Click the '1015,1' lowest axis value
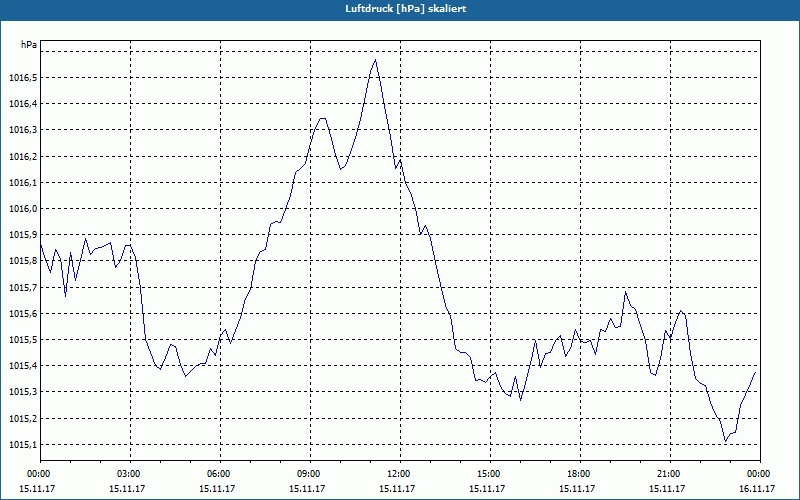The width and height of the screenshot is (800, 500). click(23, 444)
